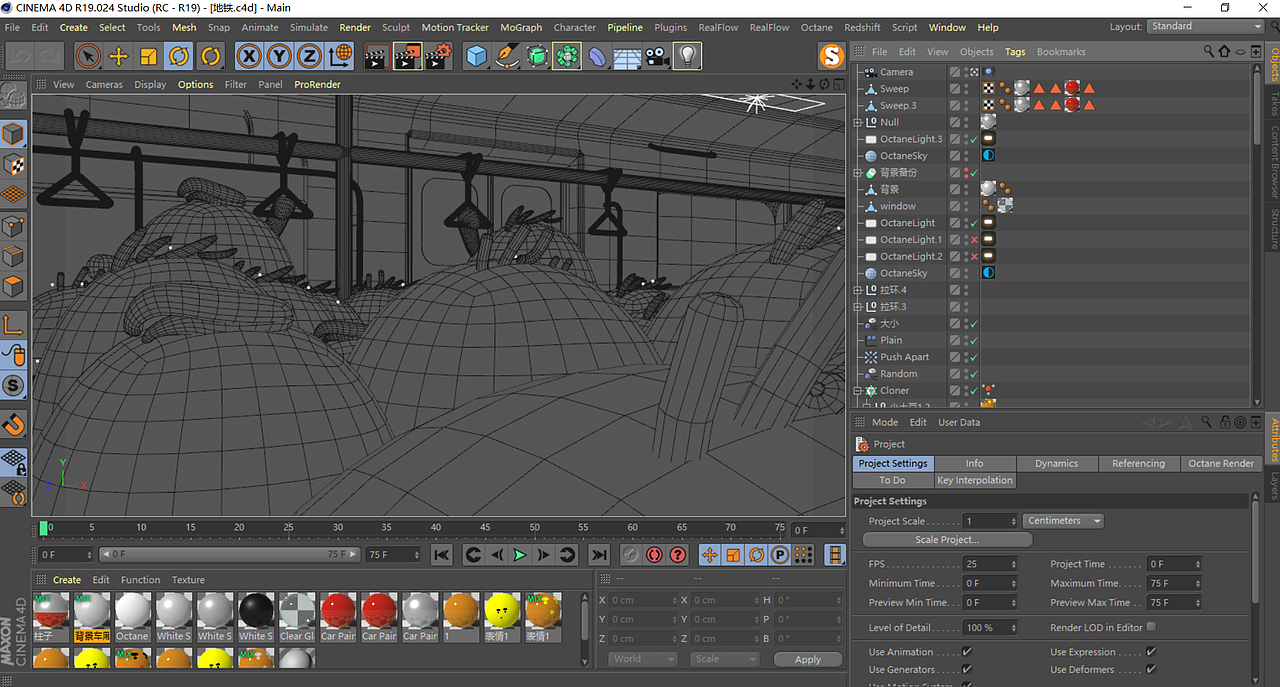Enable Render LOD in Editor checkbox
The width and height of the screenshot is (1280, 687).
[x=1151, y=627]
